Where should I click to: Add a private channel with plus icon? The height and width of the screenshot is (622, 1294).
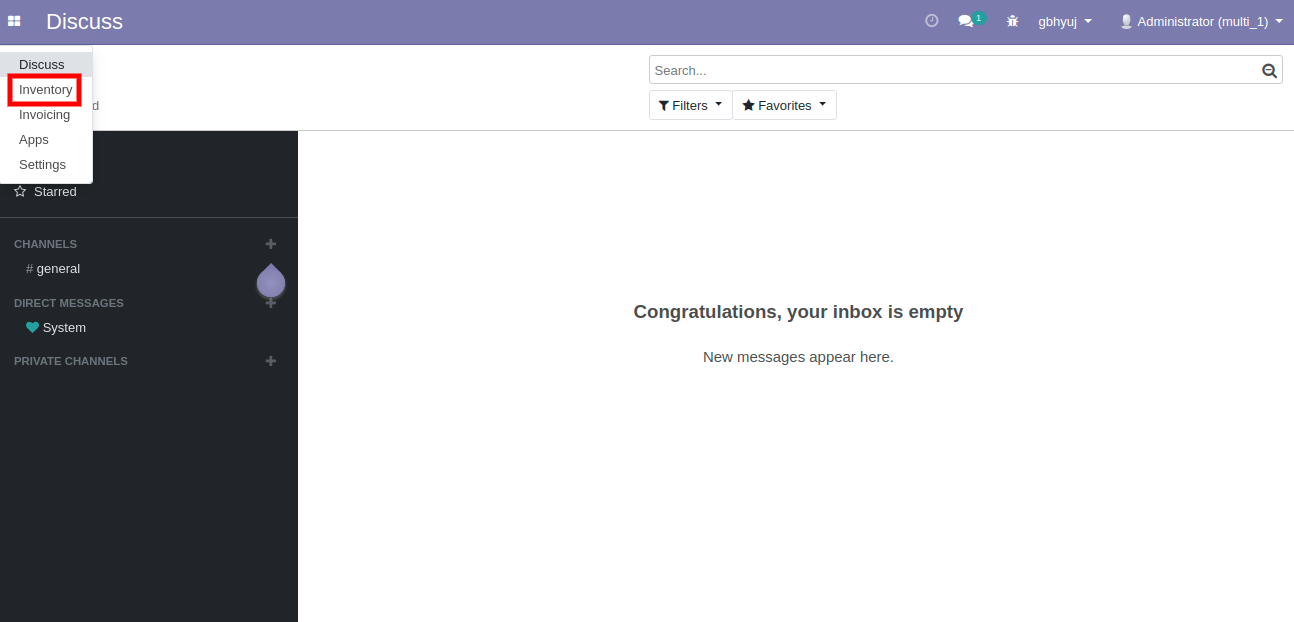point(270,361)
